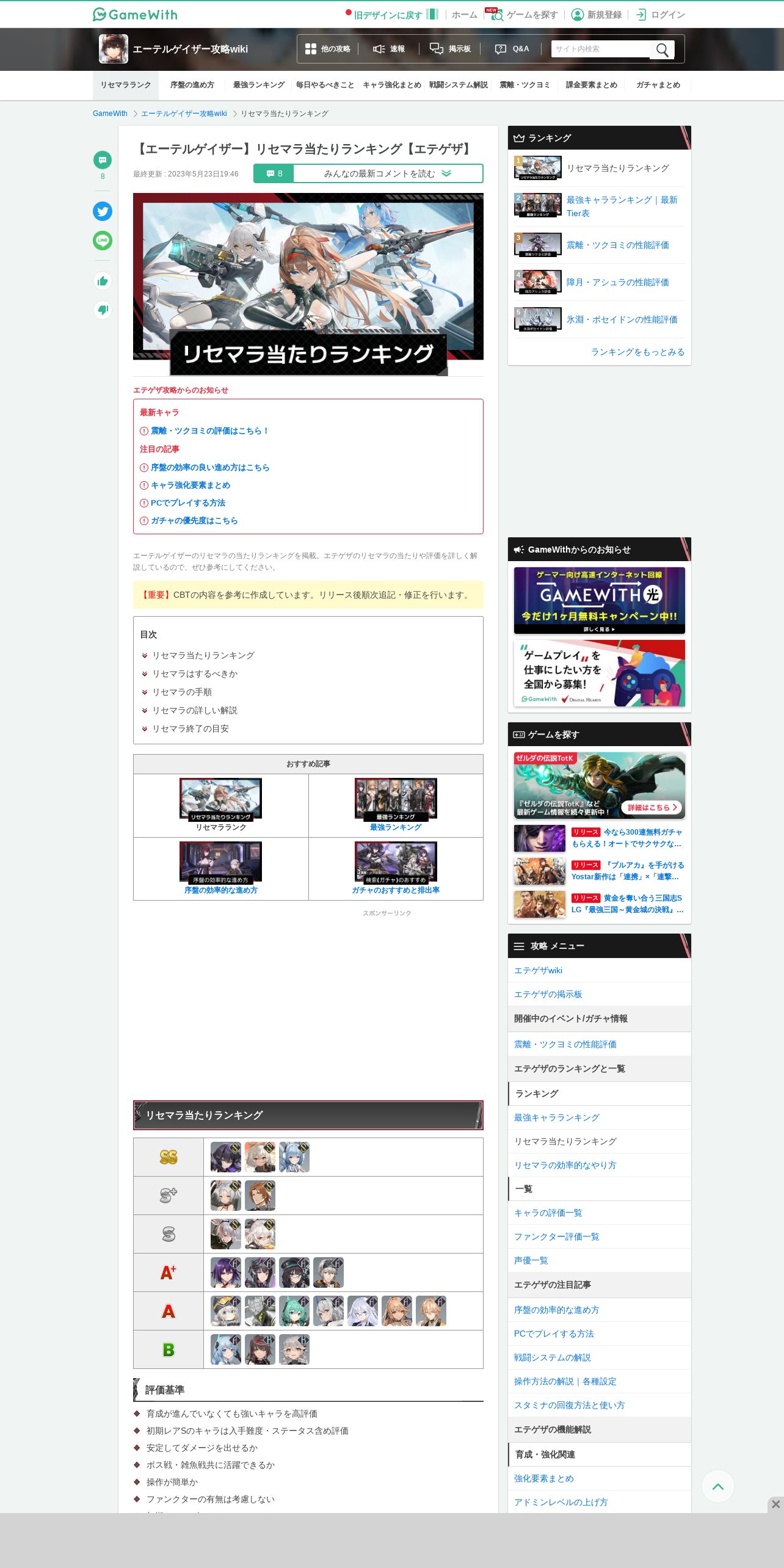
Task: Select the third SS-tier character icon
Action: (294, 1157)
